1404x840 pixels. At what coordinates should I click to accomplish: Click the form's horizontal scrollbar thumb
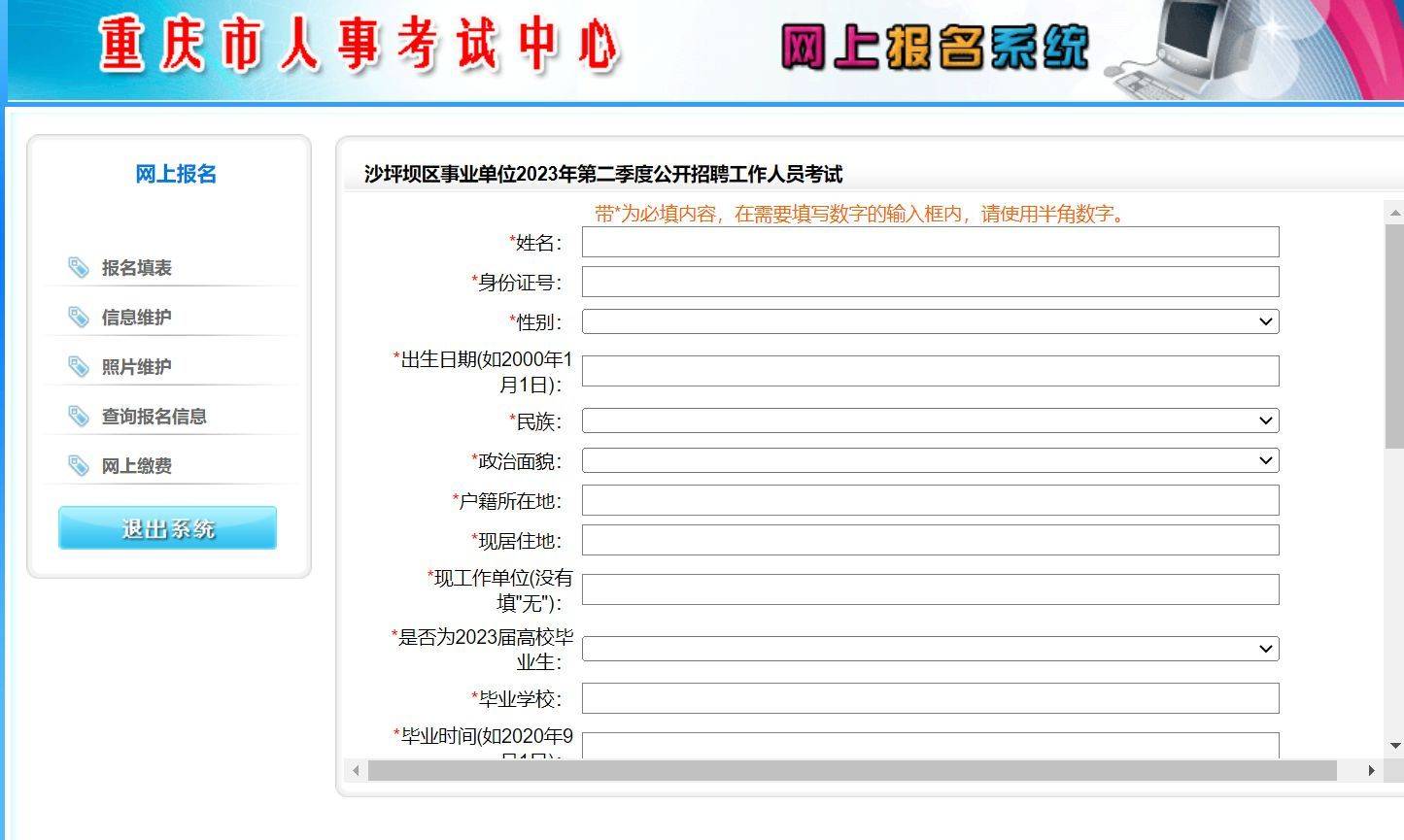[x=851, y=770]
